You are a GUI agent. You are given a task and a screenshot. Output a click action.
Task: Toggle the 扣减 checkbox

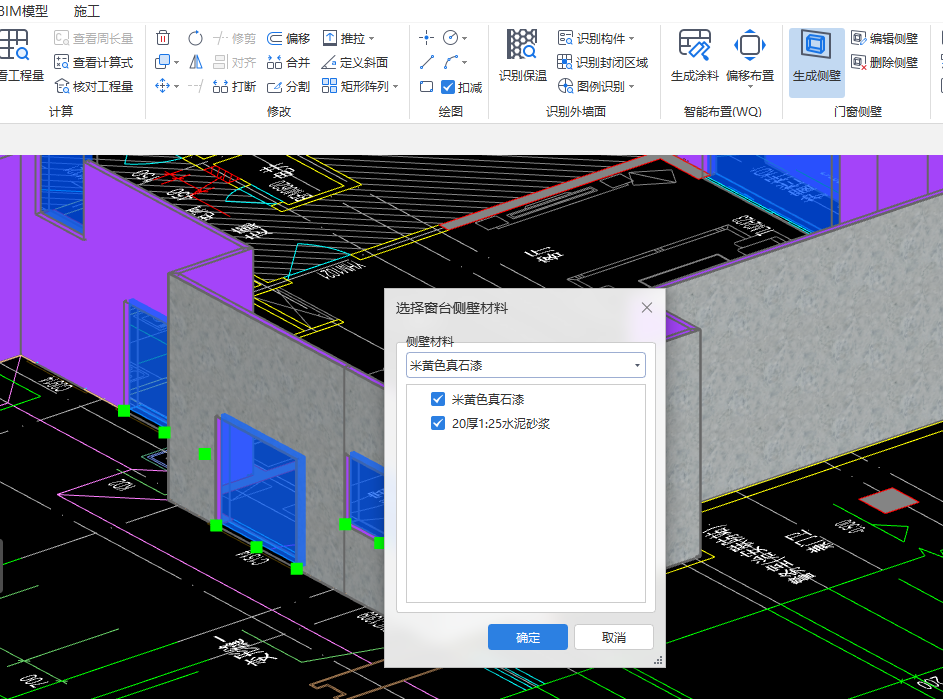[448, 87]
